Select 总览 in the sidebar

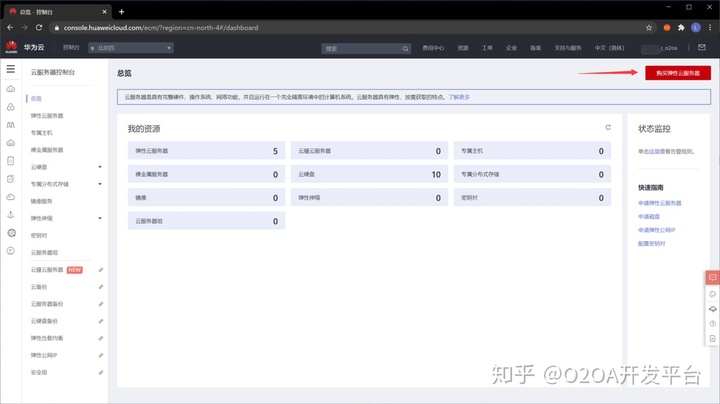36,99
